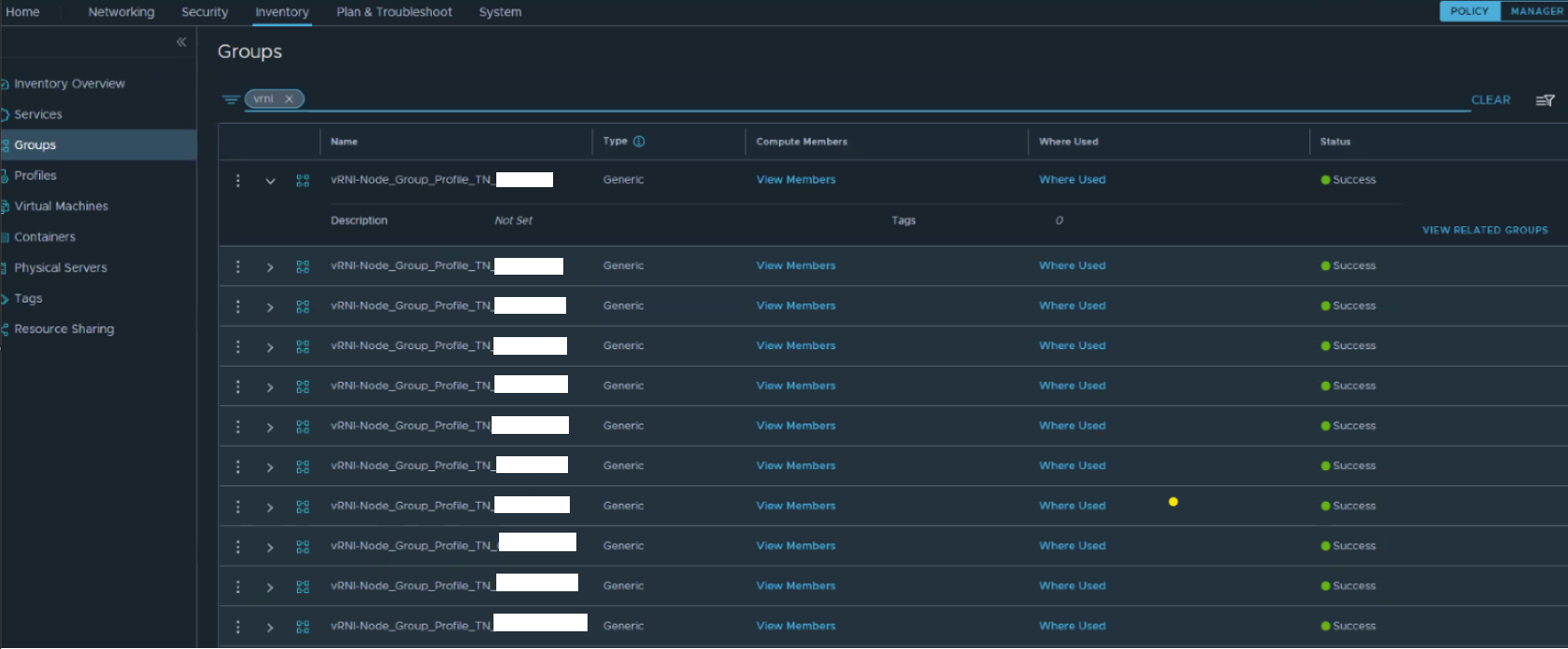Screen dimensions: 1568x649
Task: Click View Members for the first group
Action: (795, 180)
